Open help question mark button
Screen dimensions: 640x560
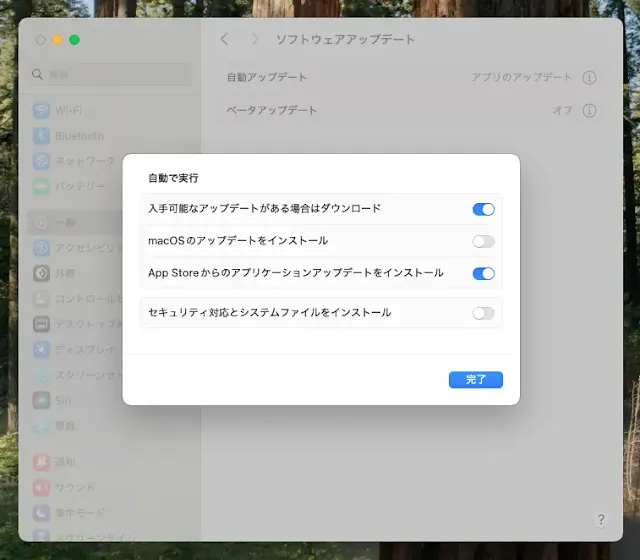tap(601, 520)
